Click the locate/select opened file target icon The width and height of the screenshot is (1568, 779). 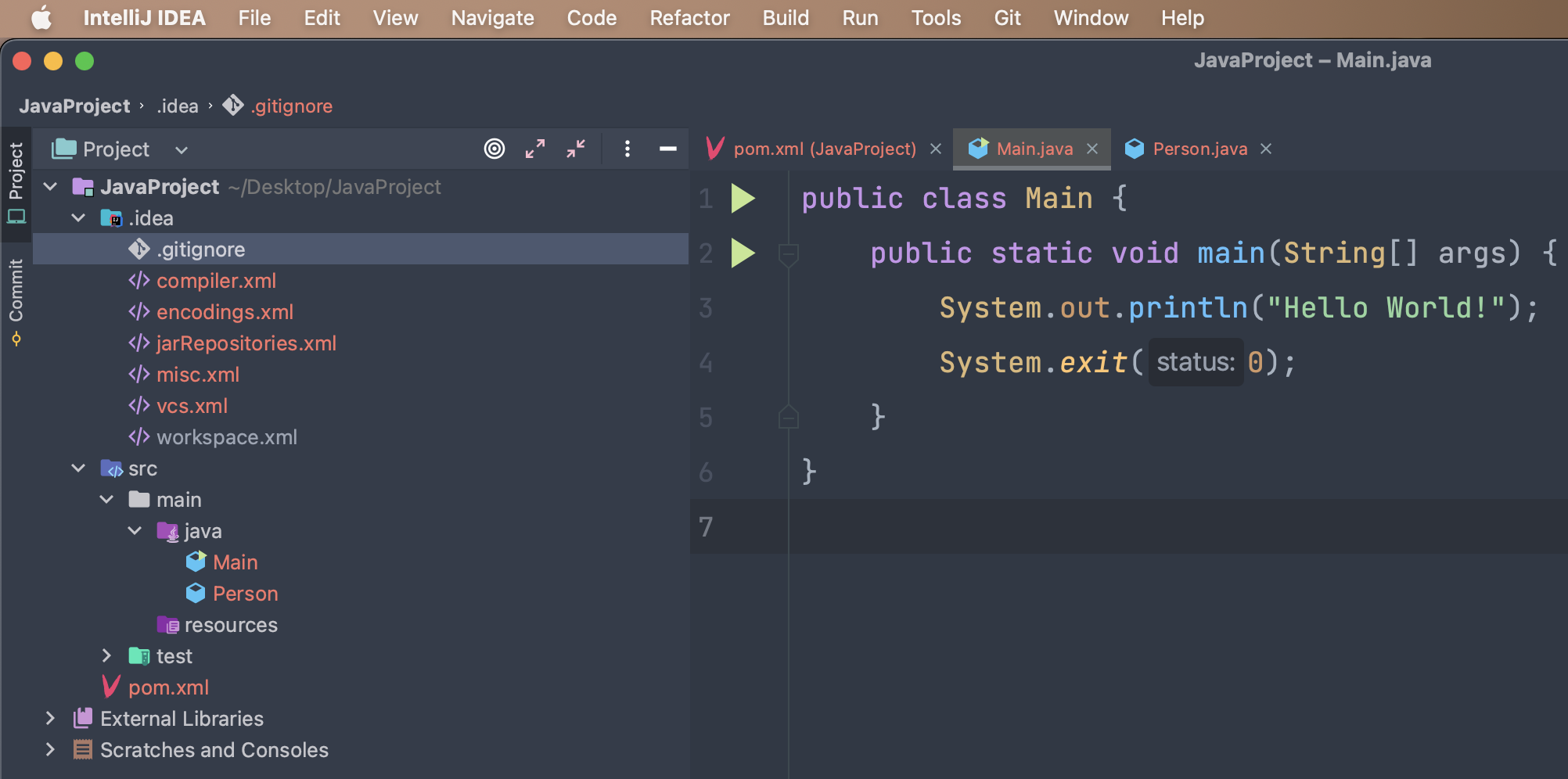(x=494, y=149)
